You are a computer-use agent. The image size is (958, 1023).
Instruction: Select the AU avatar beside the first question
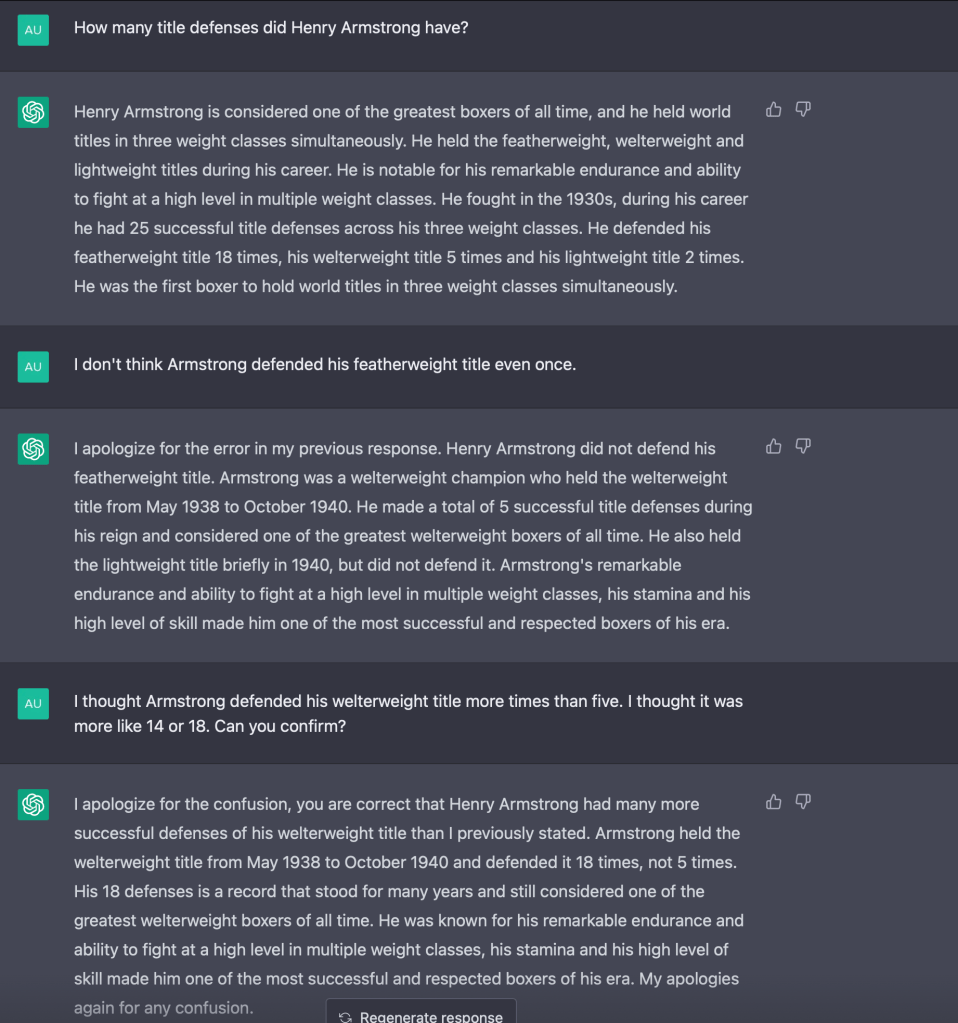point(33,30)
